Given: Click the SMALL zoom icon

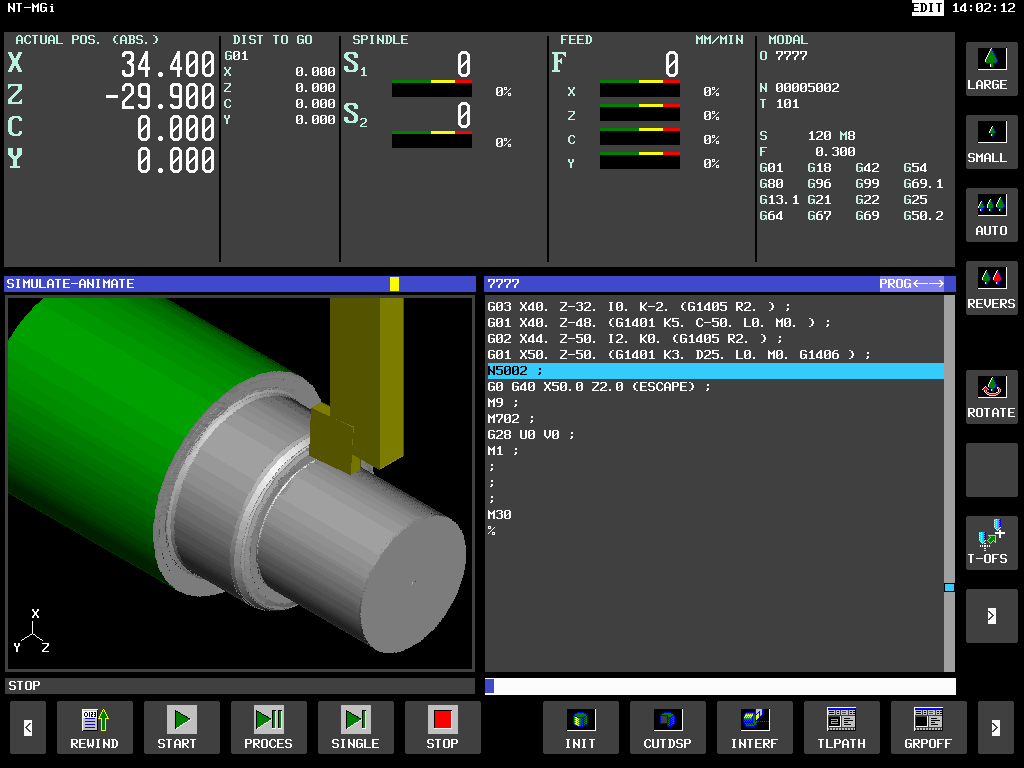Looking at the screenshot, I should tap(991, 141).
